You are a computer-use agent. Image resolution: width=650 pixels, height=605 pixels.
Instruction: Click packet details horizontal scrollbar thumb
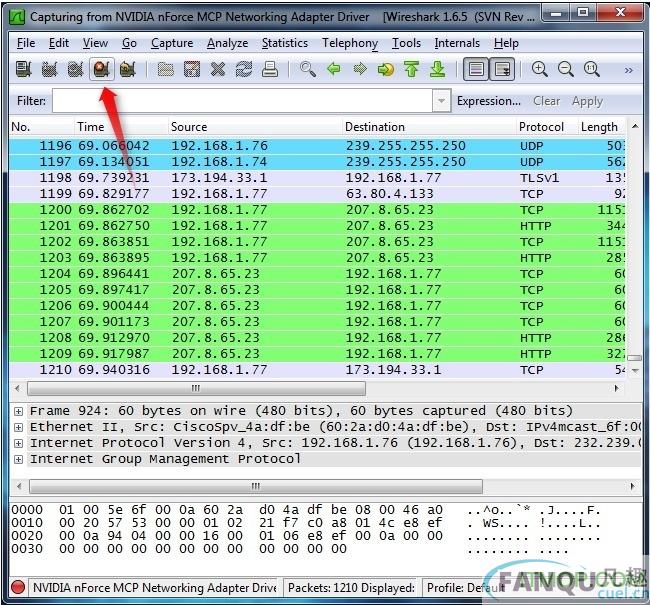pyautogui.click(x=256, y=486)
